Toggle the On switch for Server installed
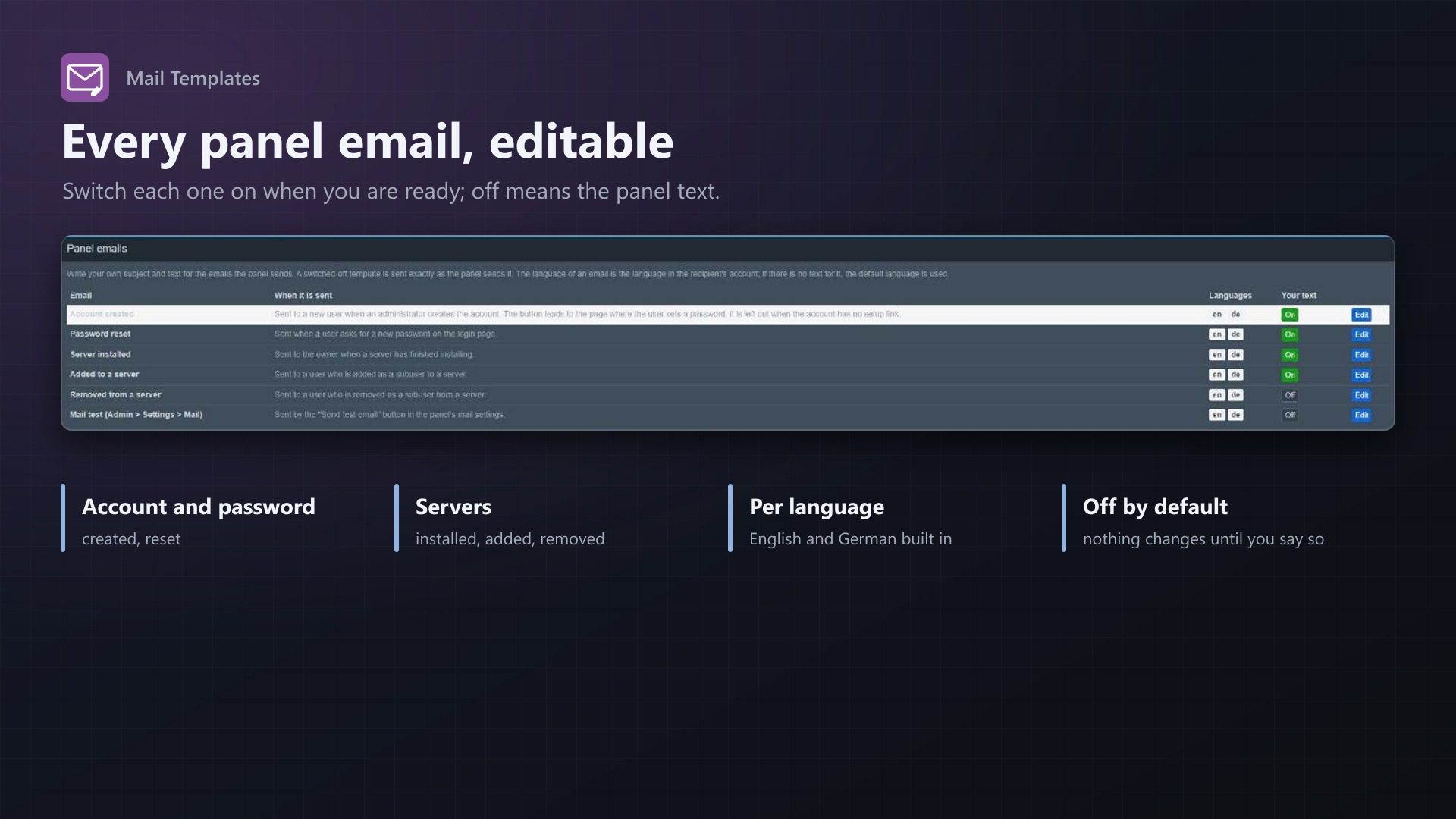This screenshot has height=819, width=1456. click(1289, 355)
